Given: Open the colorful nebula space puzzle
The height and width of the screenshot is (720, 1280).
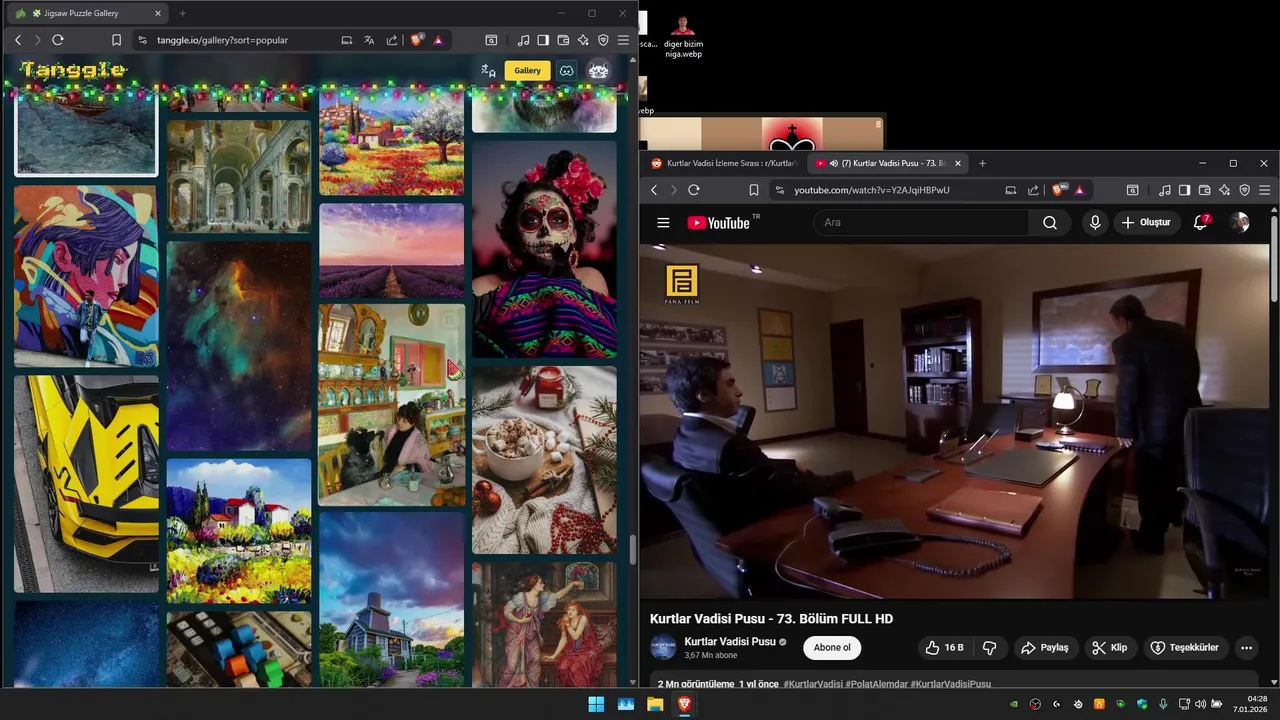Looking at the screenshot, I should tap(239, 346).
